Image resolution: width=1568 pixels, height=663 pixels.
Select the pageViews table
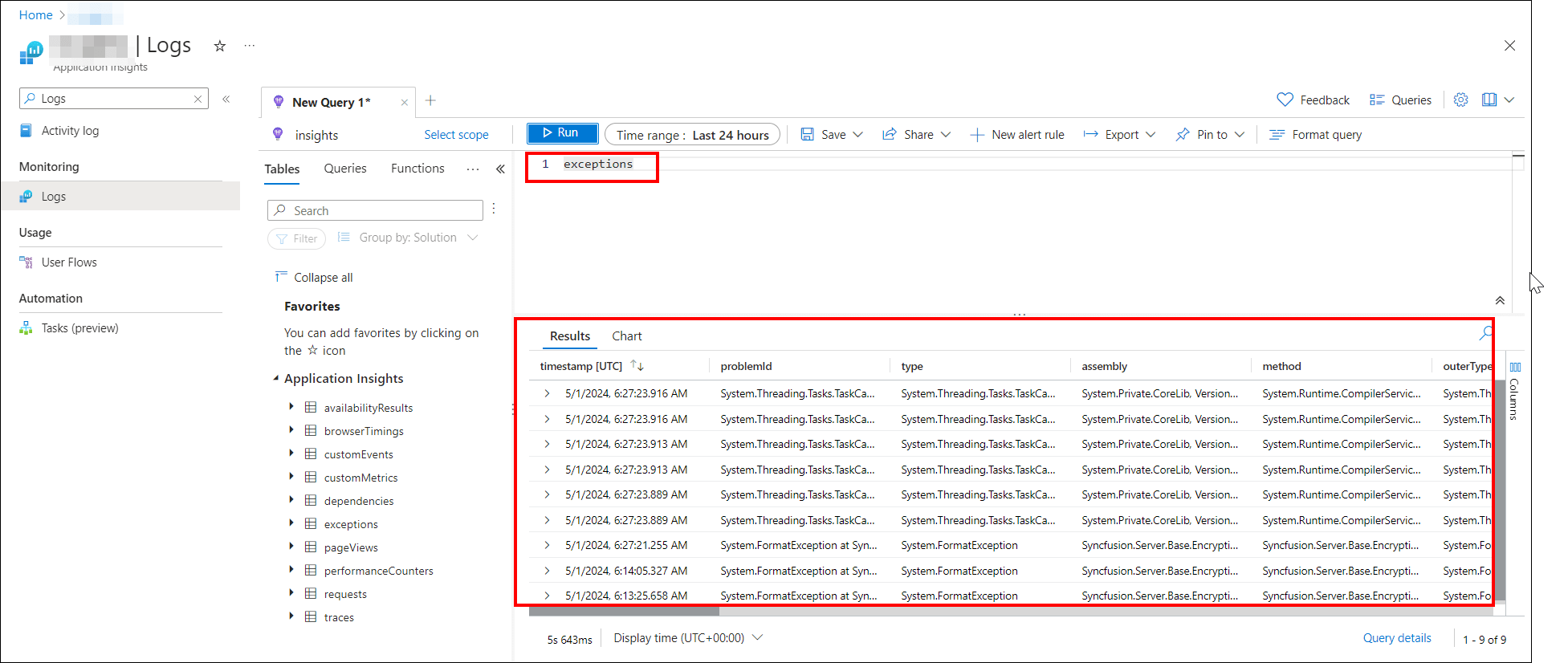tap(351, 547)
